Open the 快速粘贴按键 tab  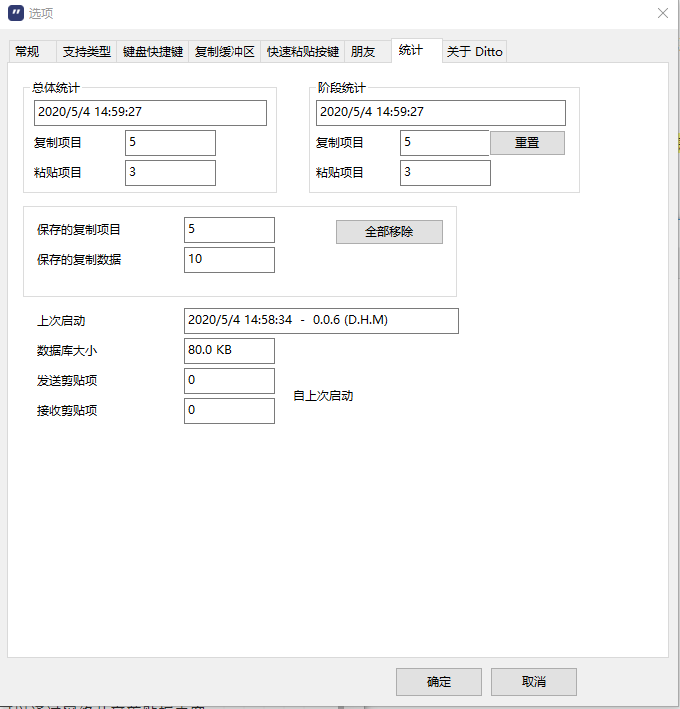tap(303, 52)
